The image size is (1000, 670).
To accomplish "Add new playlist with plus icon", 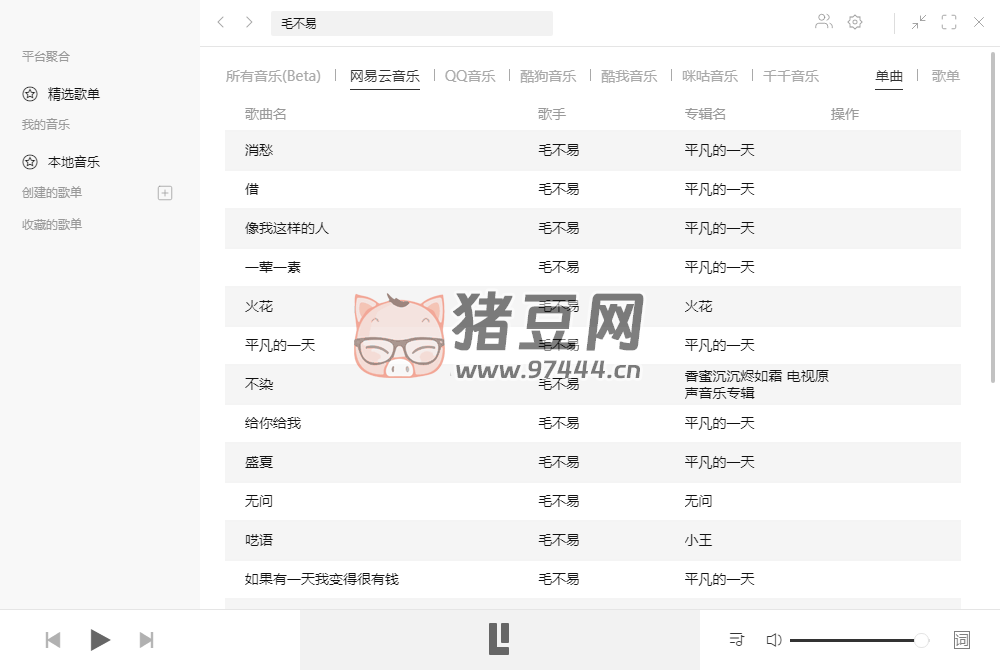I will (166, 193).
